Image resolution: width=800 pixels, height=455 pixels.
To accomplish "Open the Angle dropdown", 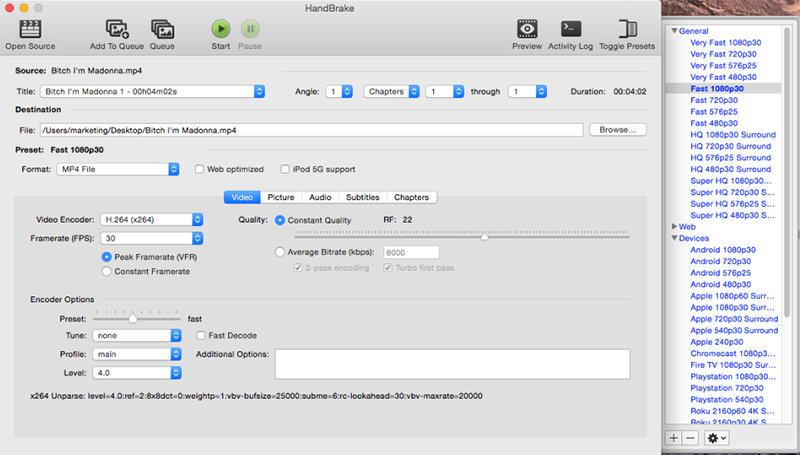I will point(339,92).
